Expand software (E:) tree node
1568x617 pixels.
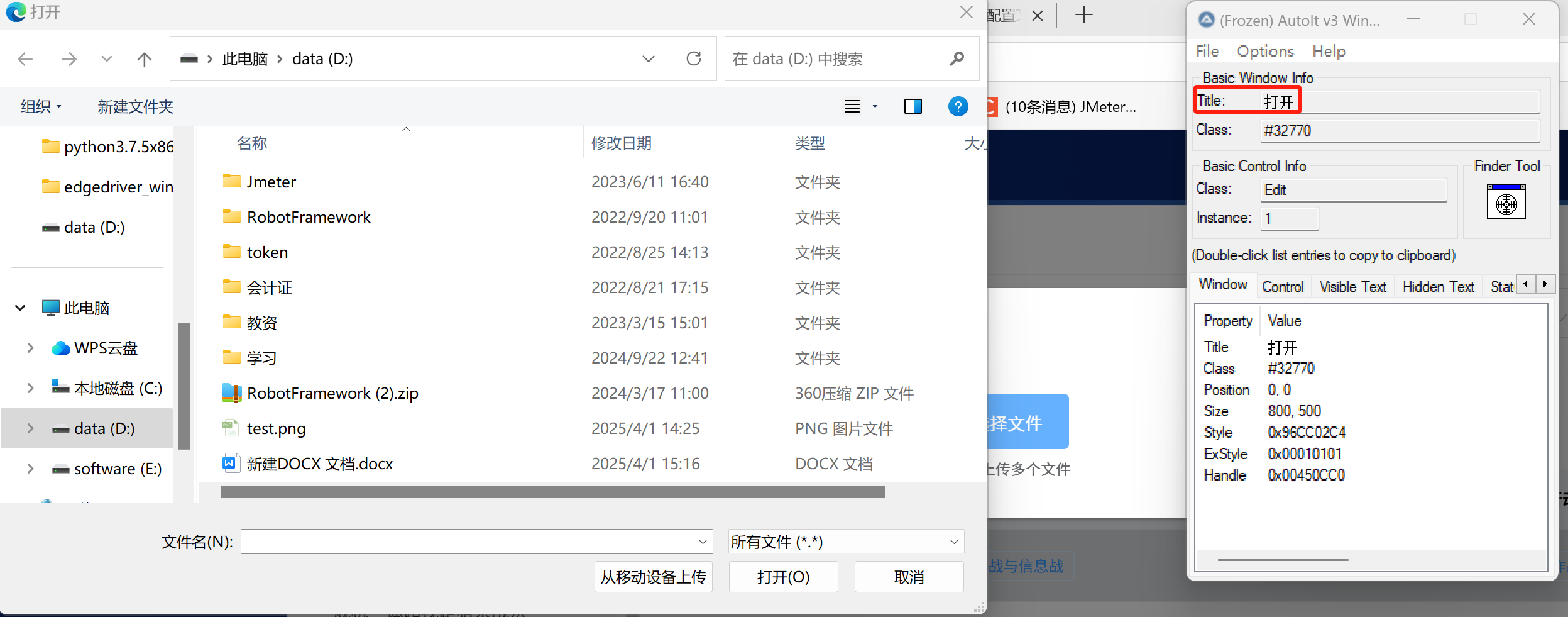pos(30,469)
